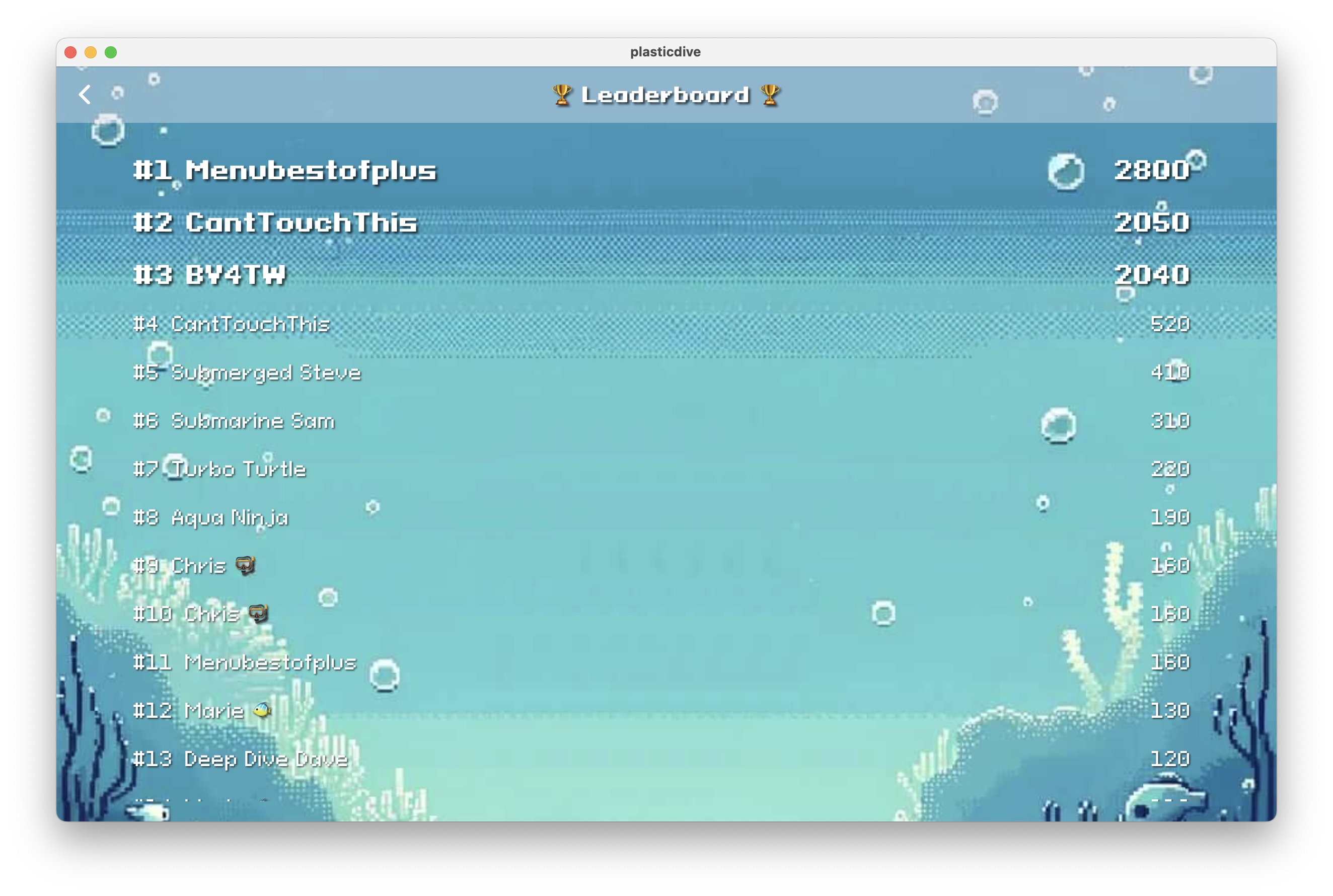
Task: Click the Leaderboard title text
Action: click(x=665, y=95)
